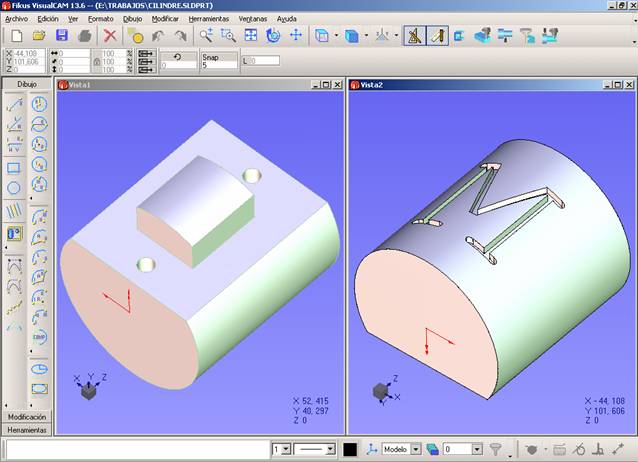Image resolution: width=638 pixels, height=462 pixels.
Task: Click the Save disk icon
Action: (61, 36)
